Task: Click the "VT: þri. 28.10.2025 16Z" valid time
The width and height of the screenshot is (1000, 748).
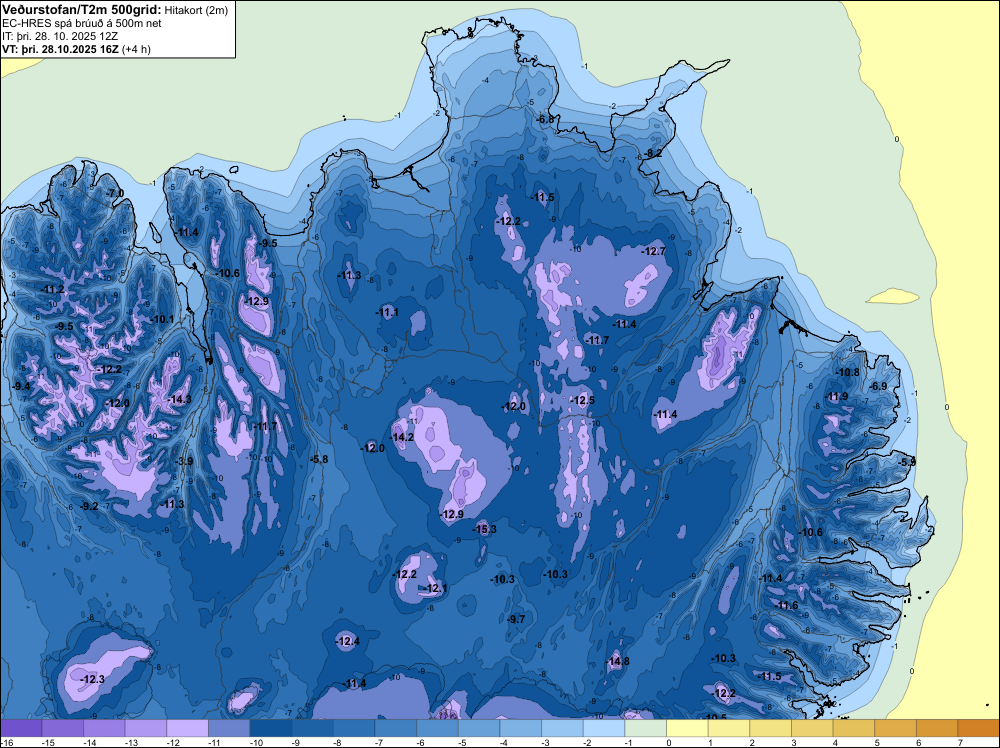Action: (60, 49)
